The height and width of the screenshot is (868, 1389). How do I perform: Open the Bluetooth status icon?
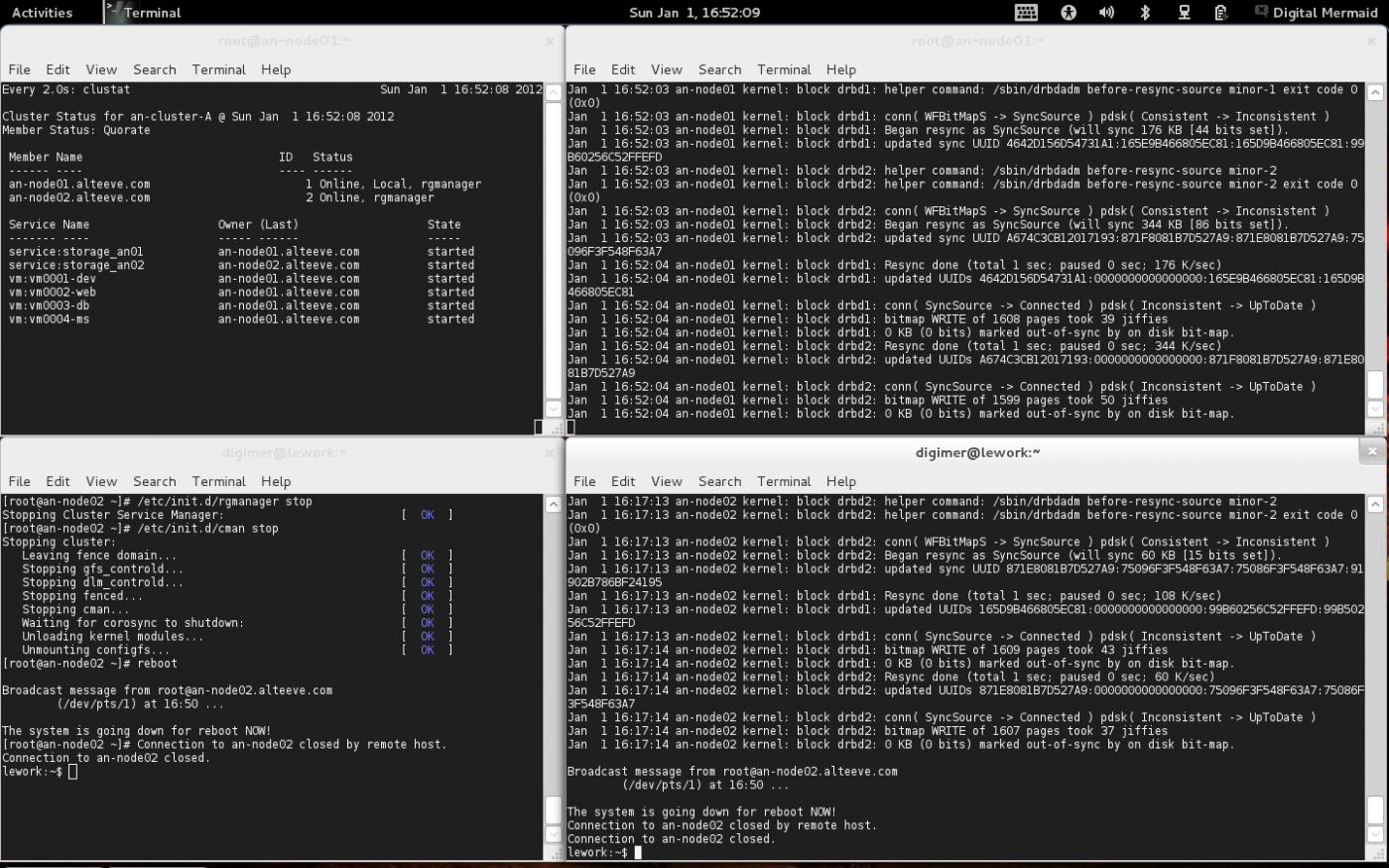click(x=1145, y=12)
